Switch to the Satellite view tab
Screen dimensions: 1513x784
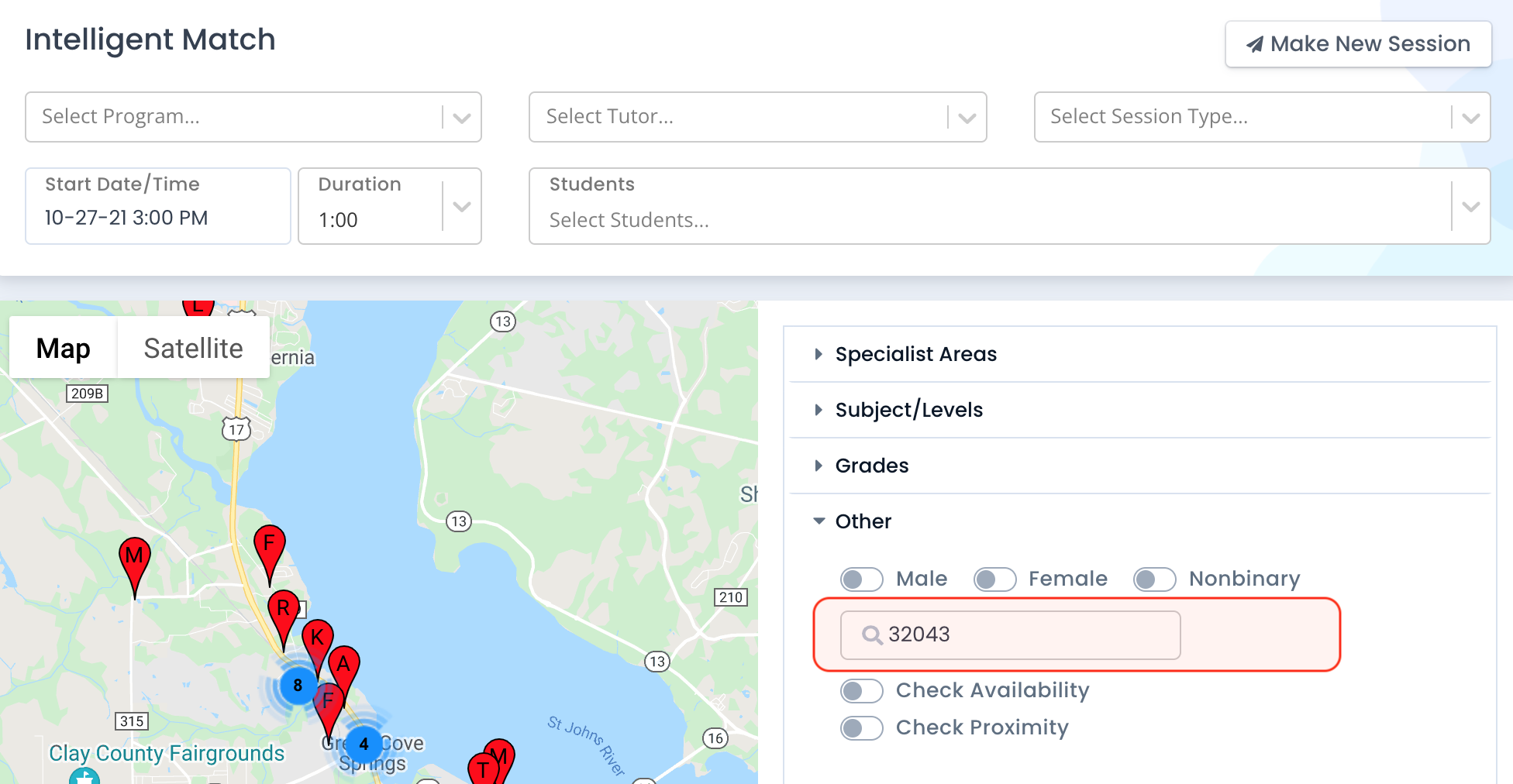click(193, 348)
